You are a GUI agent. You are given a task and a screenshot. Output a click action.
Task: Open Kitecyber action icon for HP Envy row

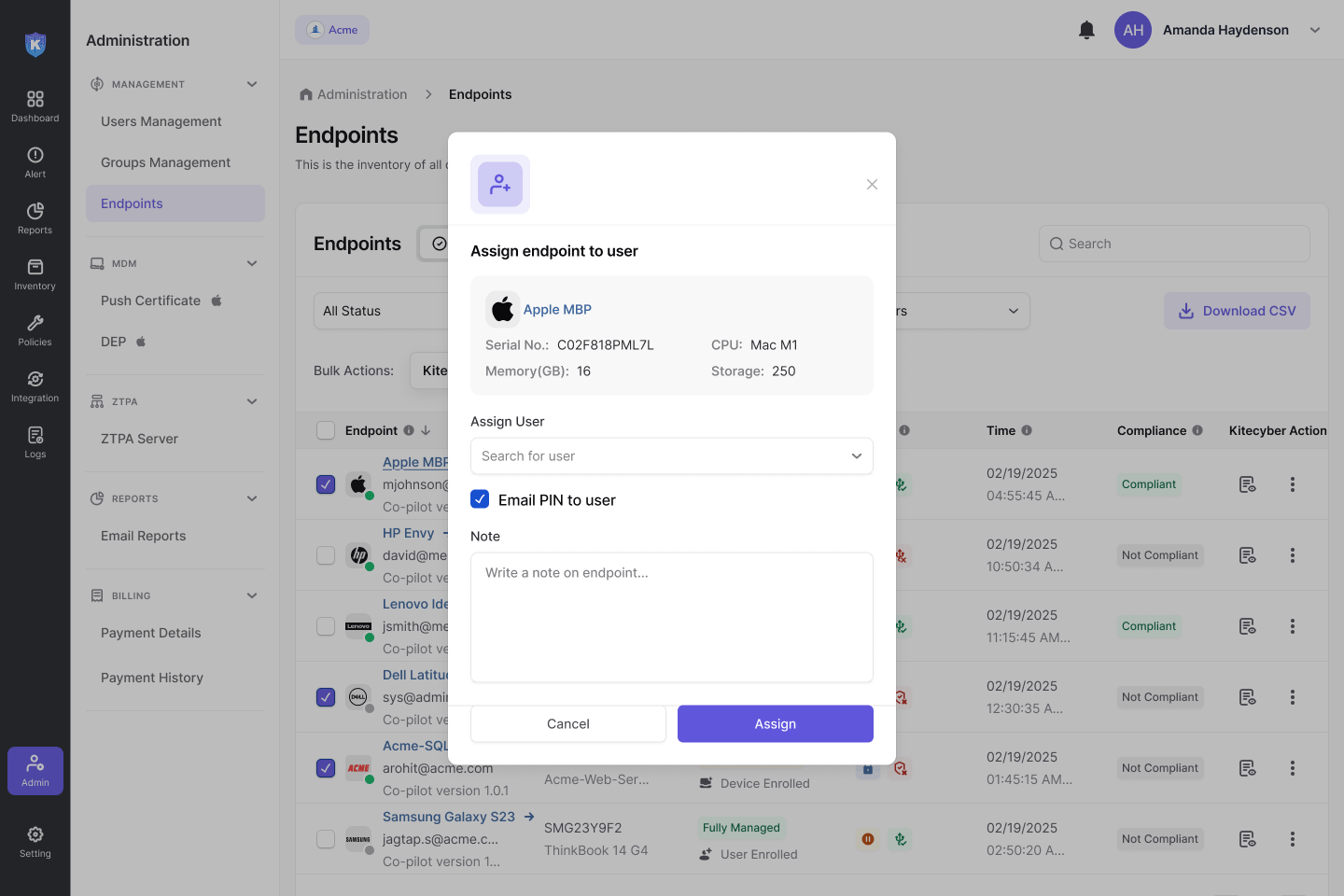coord(1247,555)
